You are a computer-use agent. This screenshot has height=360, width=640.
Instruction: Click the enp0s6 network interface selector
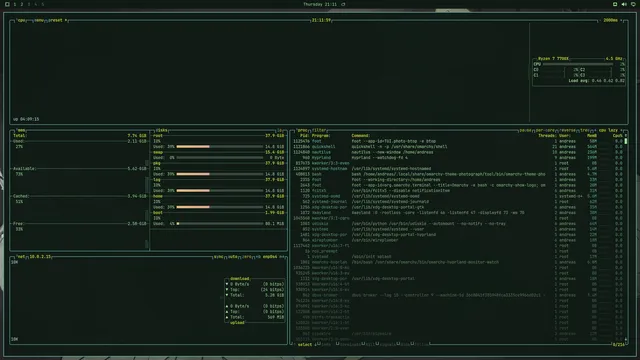270,257
